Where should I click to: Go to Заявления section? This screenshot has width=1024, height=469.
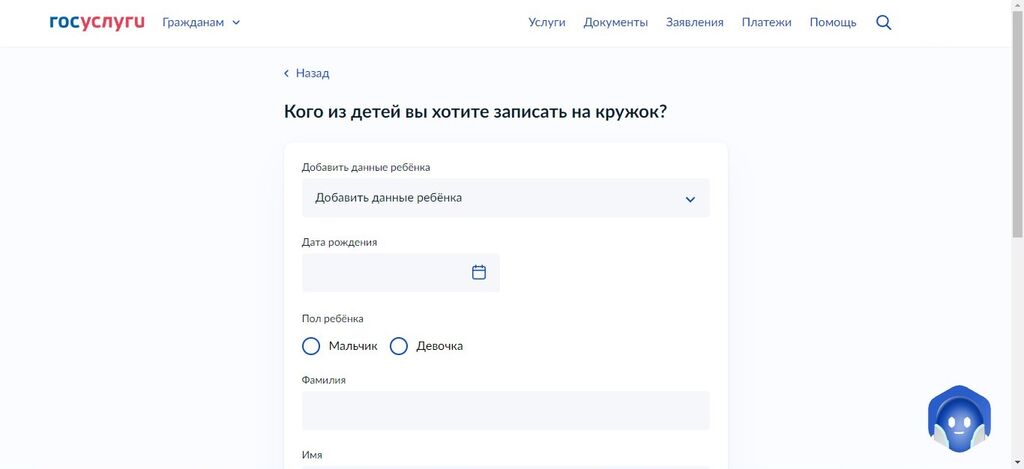(694, 22)
